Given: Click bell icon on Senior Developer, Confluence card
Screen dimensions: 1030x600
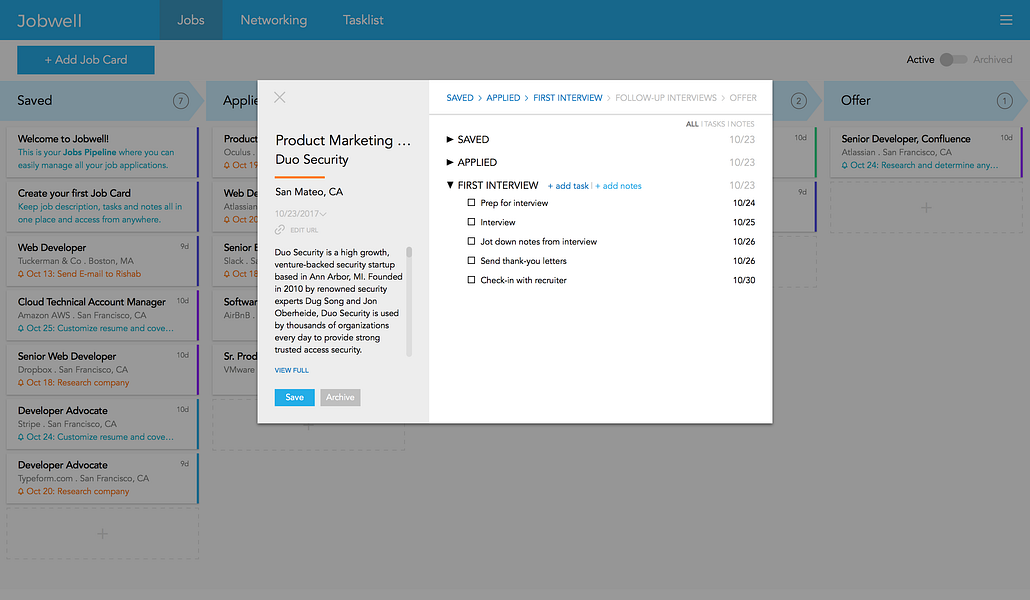Looking at the screenshot, I should pyautogui.click(x=845, y=166).
